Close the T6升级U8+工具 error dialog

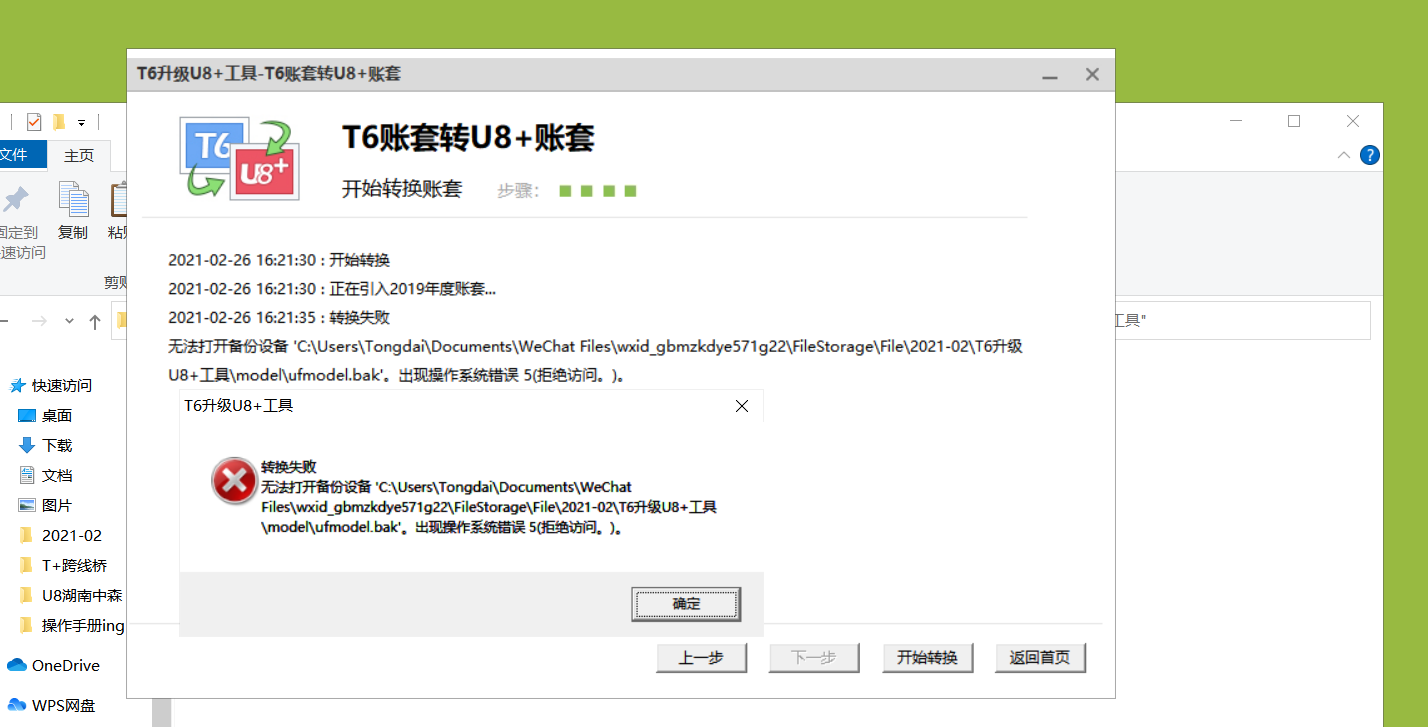742,406
